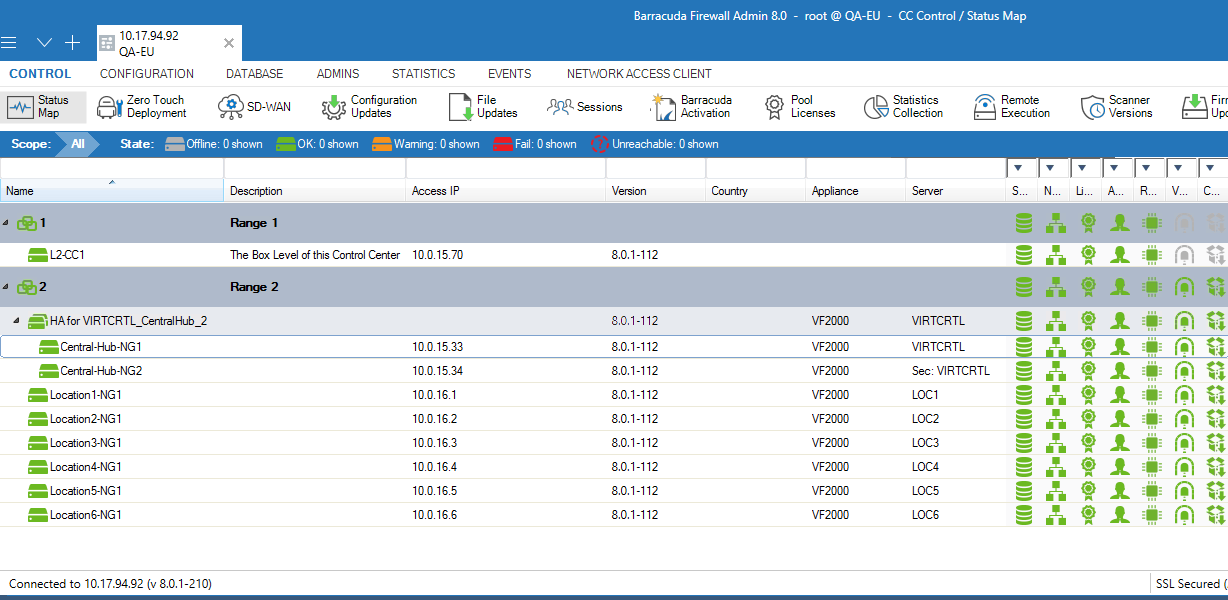
Task: Switch to the EVENTS tab
Action: click(x=510, y=74)
